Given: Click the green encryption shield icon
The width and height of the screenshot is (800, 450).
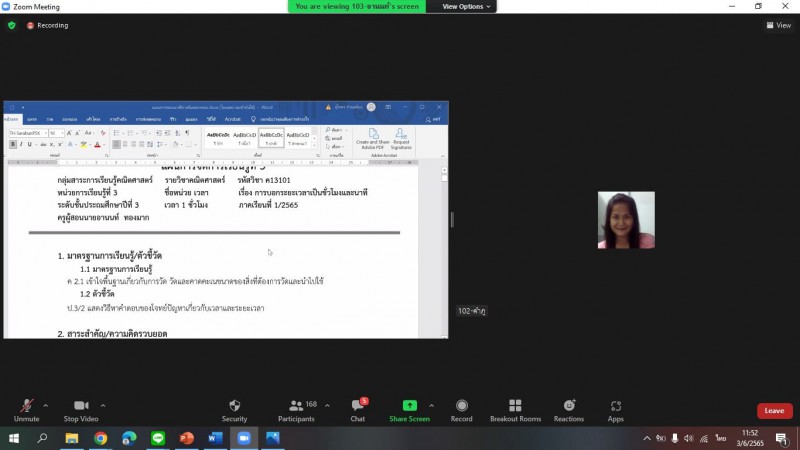Looking at the screenshot, I should pos(12,25).
